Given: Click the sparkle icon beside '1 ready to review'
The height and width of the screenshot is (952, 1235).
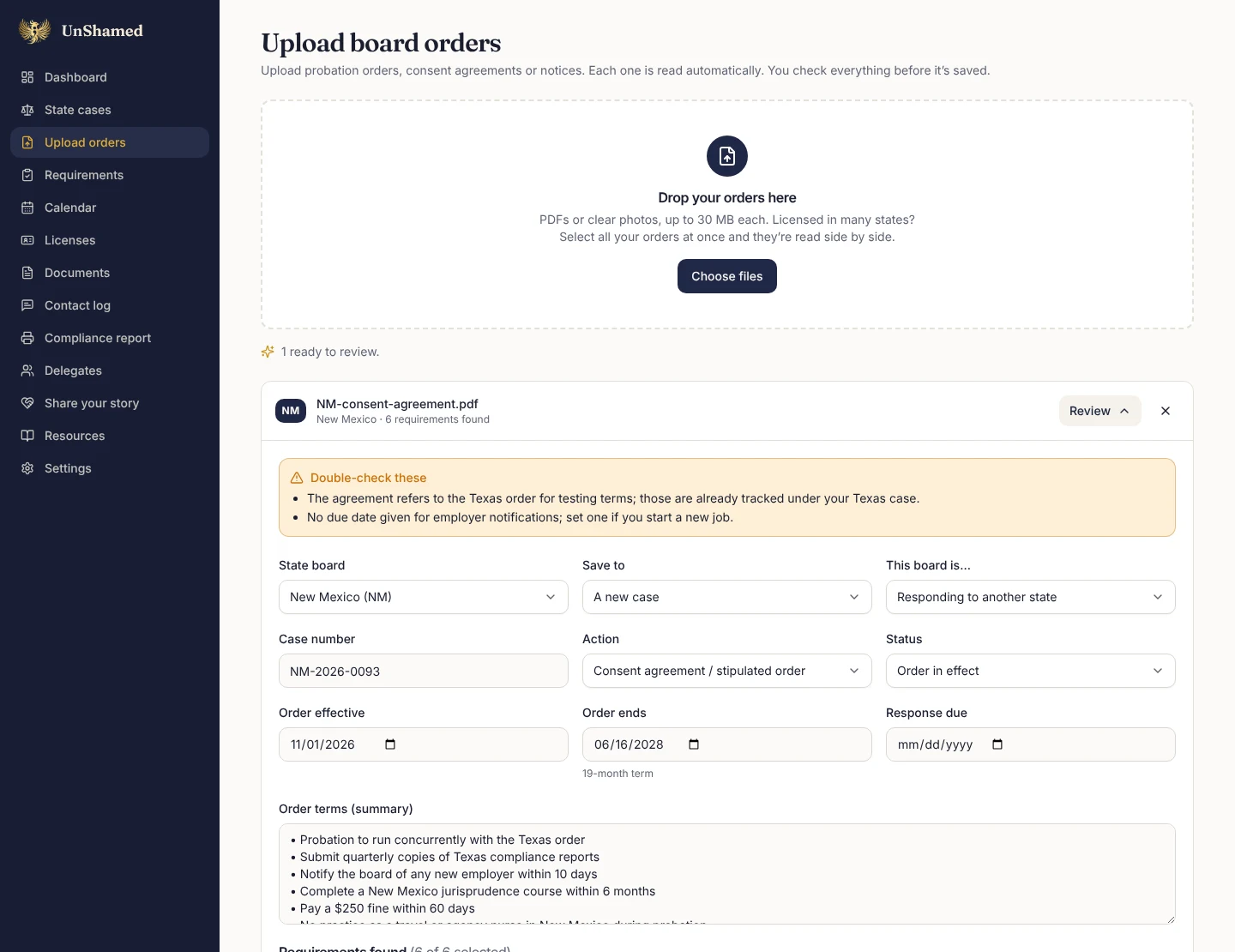Looking at the screenshot, I should point(268,352).
